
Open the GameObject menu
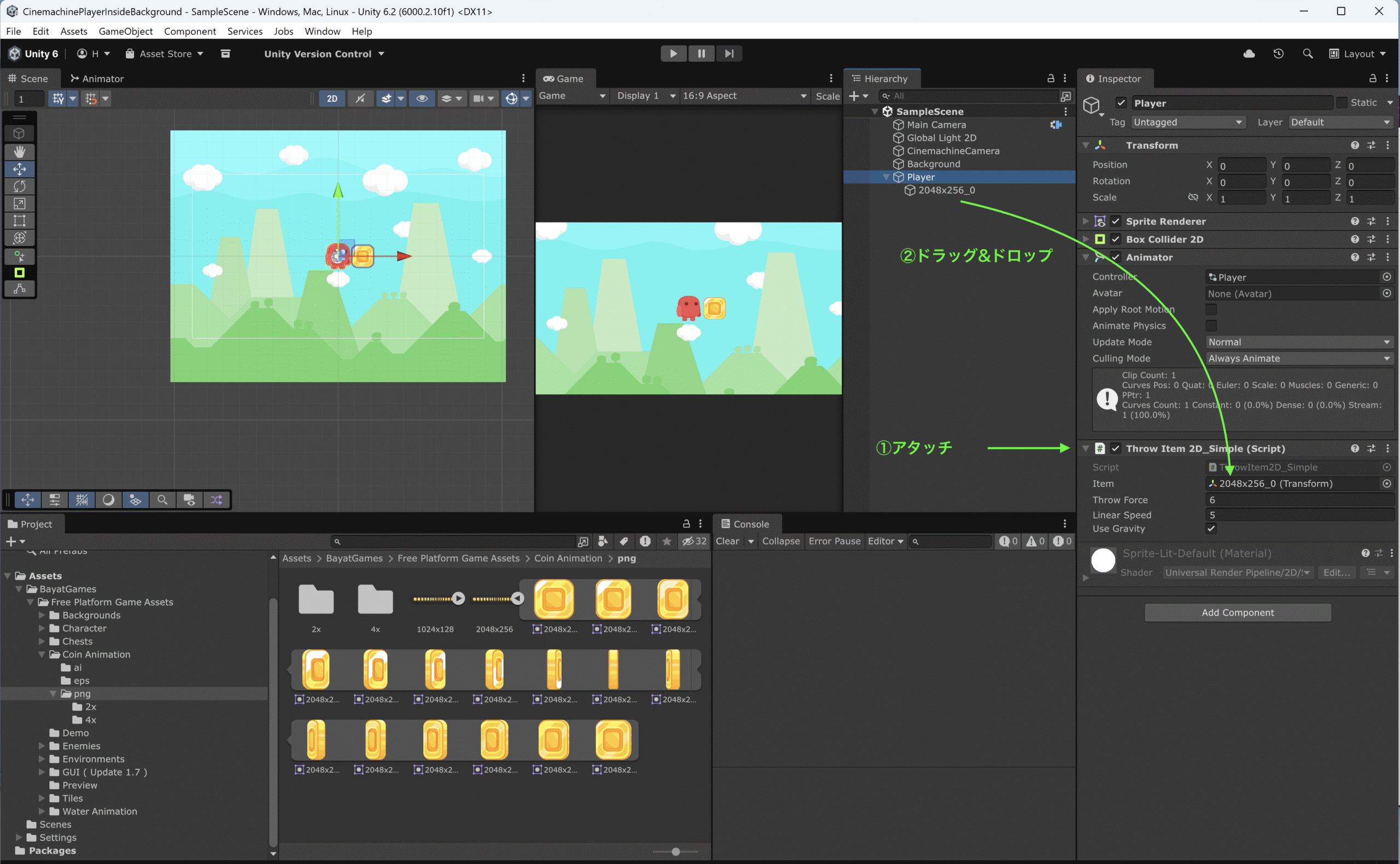(x=125, y=31)
